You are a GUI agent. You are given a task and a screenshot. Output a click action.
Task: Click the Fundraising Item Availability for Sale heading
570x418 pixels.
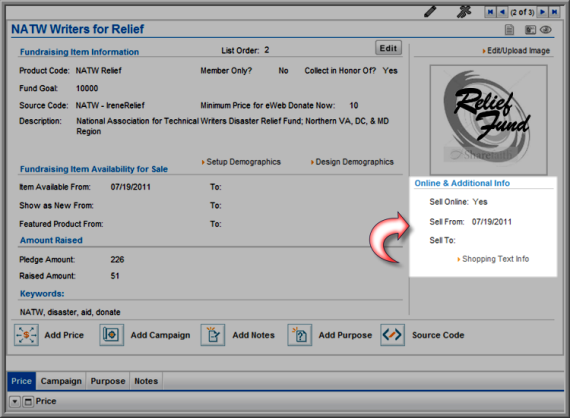click(x=94, y=169)
